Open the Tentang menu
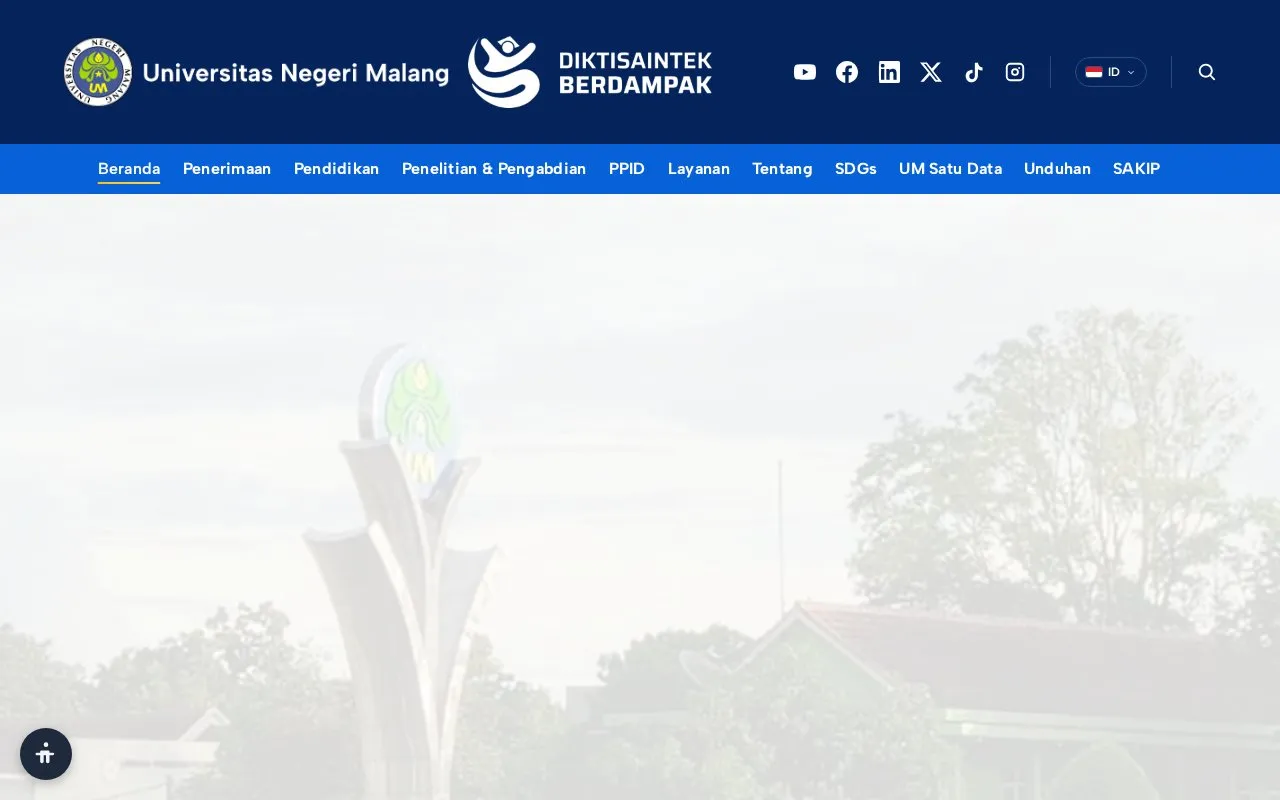The width and height of the screenshot is (1280, 800). (x=782, y=169)
